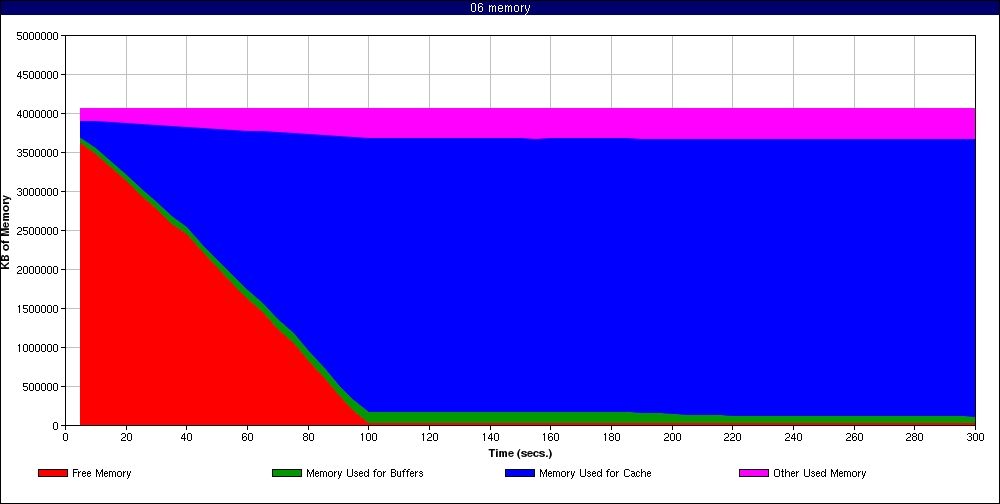
Task: Click the 80 tick on the time axis
Action: point(308,437)
